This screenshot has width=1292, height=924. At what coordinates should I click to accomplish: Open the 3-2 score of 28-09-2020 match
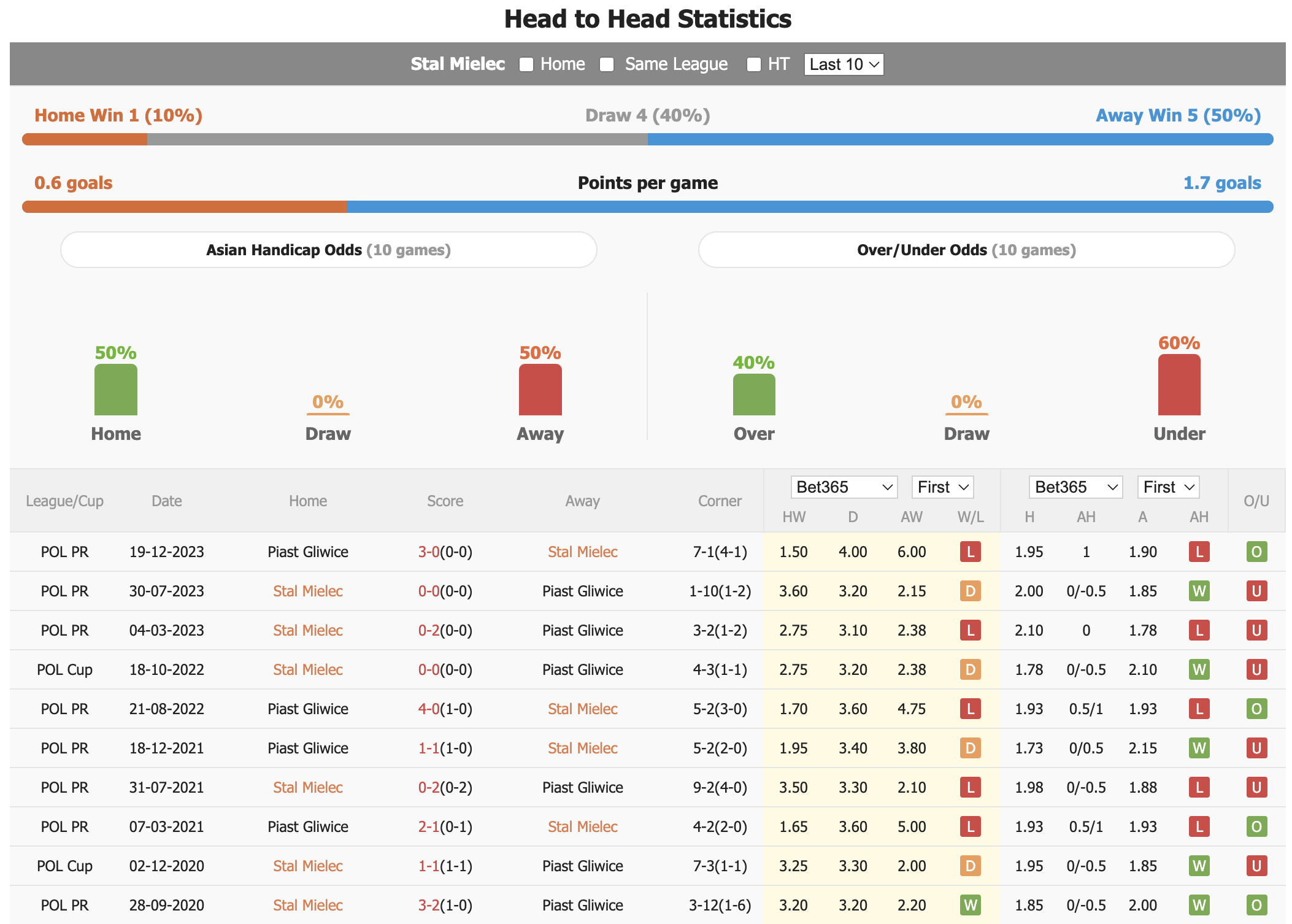(x=429, y=905)
